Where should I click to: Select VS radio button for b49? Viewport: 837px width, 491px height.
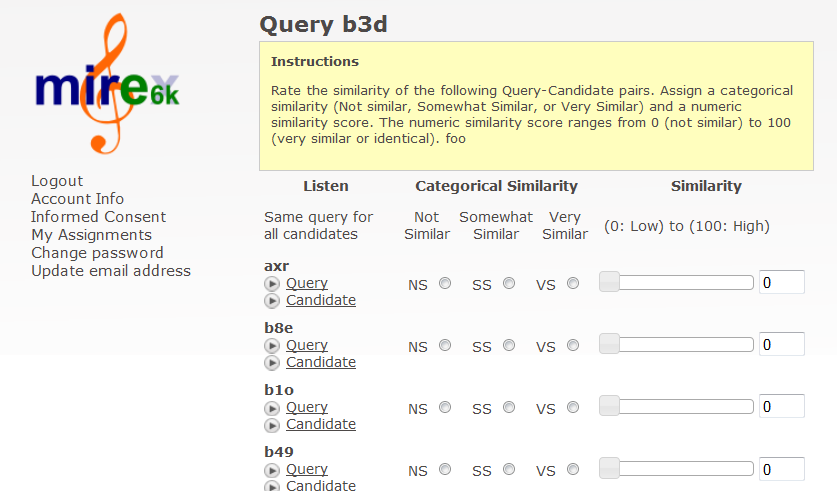(x=573, y=469)
